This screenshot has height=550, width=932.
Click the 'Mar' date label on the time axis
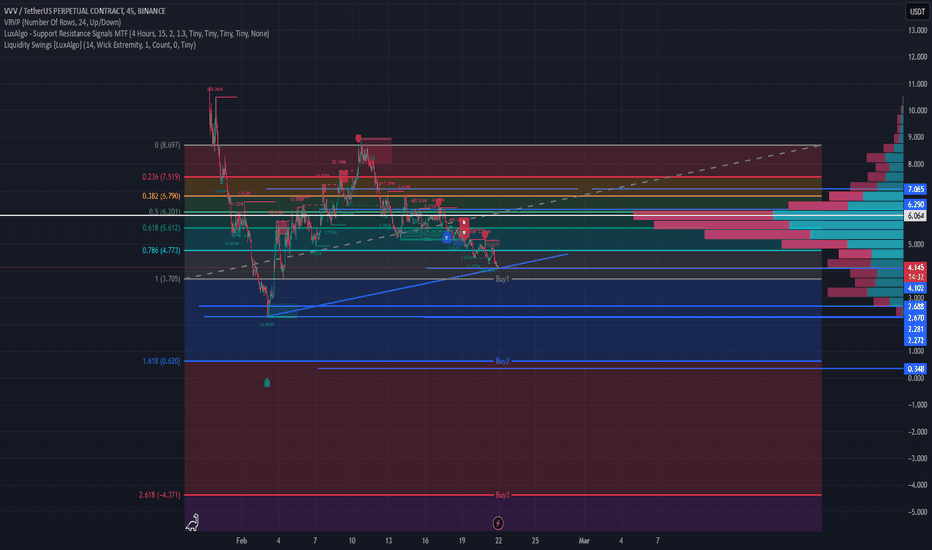[x=584, y=540]
